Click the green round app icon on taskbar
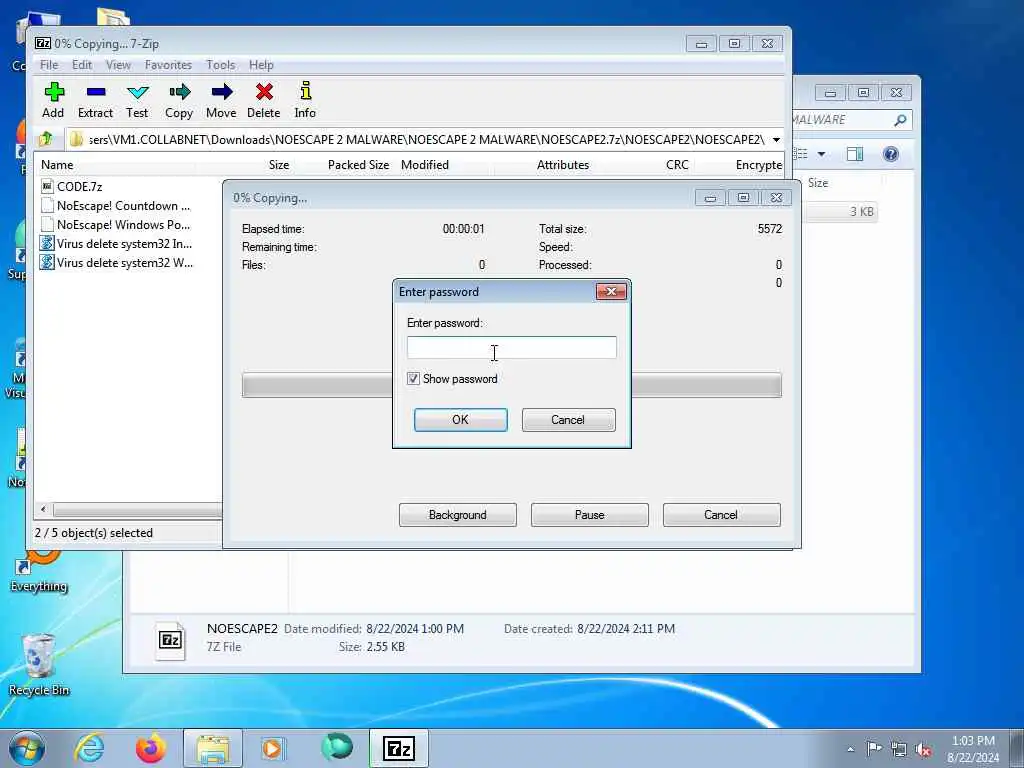Screen dimensions: 1024x768 [337, 747]
